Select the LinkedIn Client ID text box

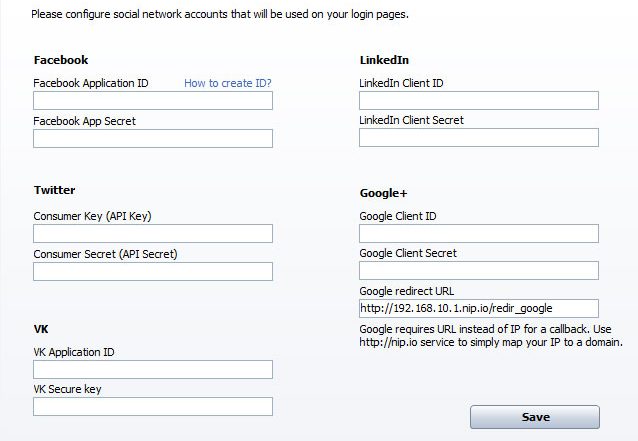479,100
